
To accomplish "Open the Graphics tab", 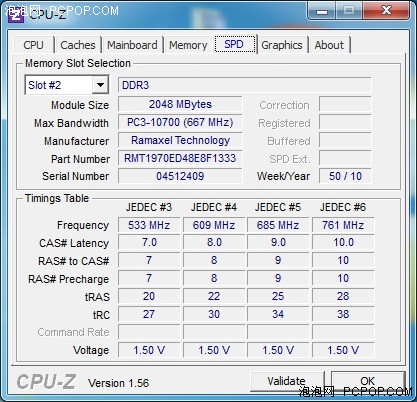I will pyautogui.click(x=282, y=45).
